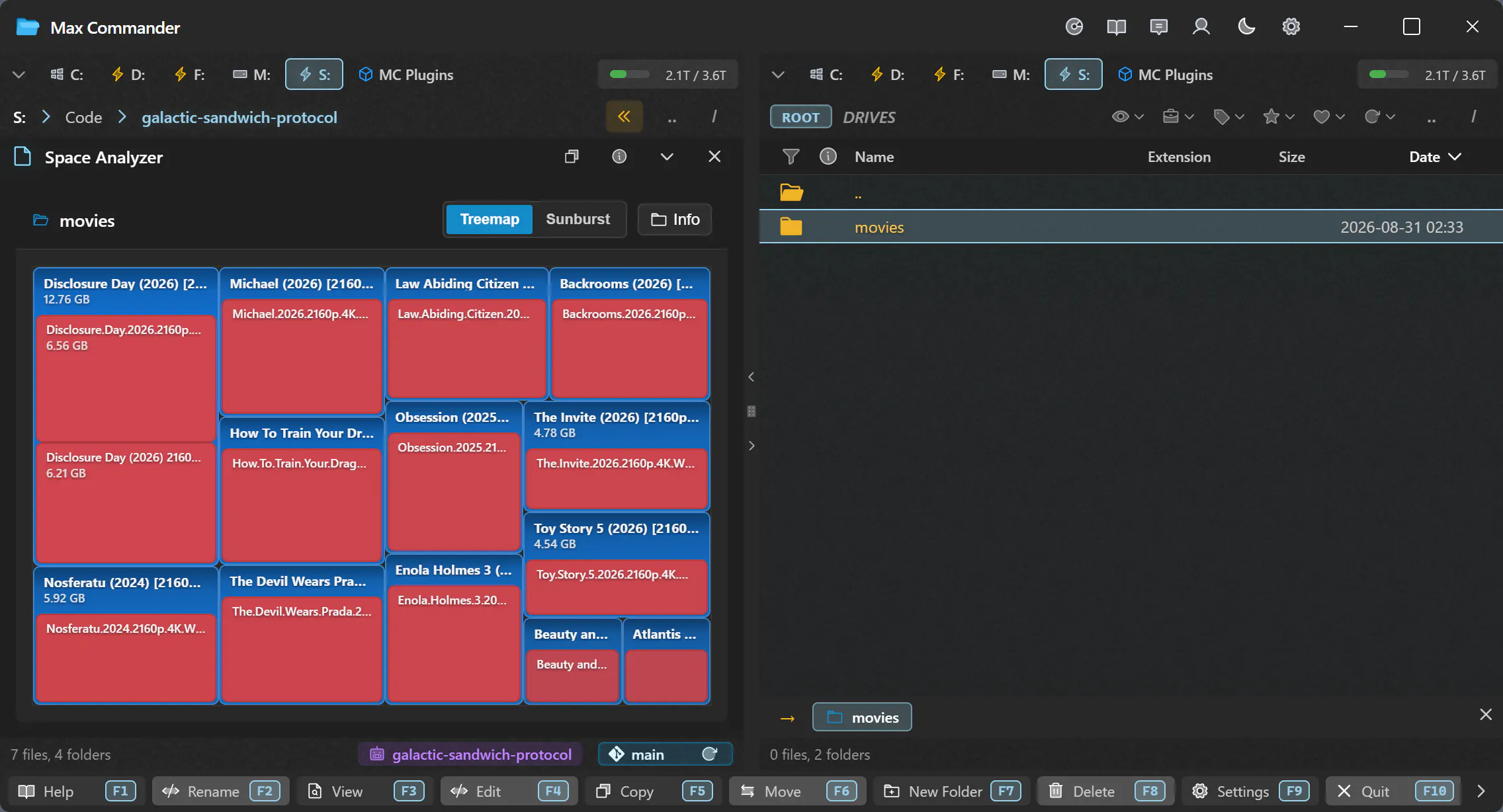Switch to the Sunburst view
Viewport: 1503px width, 812px height.
[x=578, y=220]
